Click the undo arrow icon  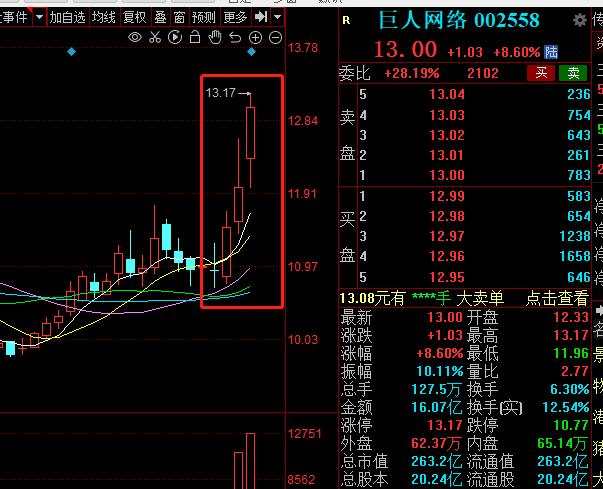(234, 37)
